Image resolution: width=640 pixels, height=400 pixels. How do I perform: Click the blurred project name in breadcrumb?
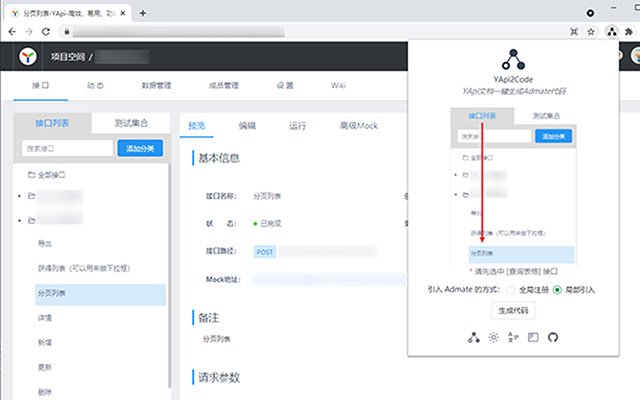point(122,57)
